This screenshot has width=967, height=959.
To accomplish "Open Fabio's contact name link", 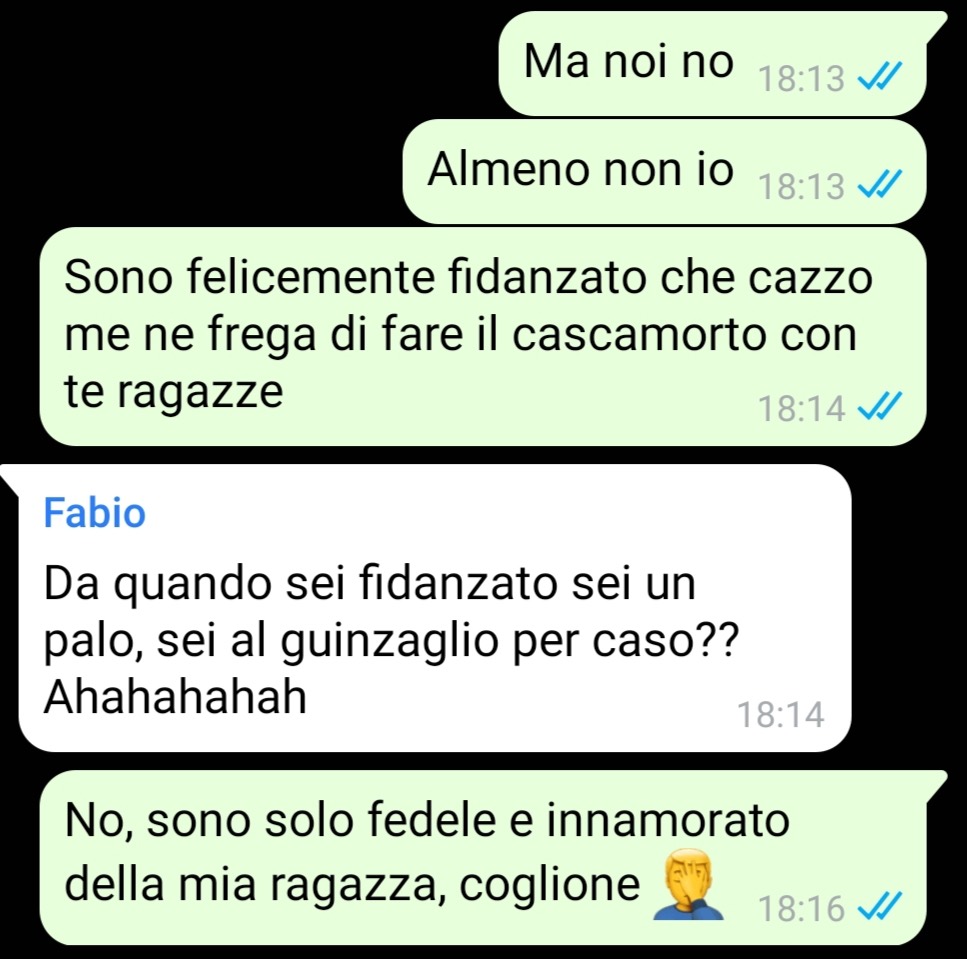I will 94,512.
